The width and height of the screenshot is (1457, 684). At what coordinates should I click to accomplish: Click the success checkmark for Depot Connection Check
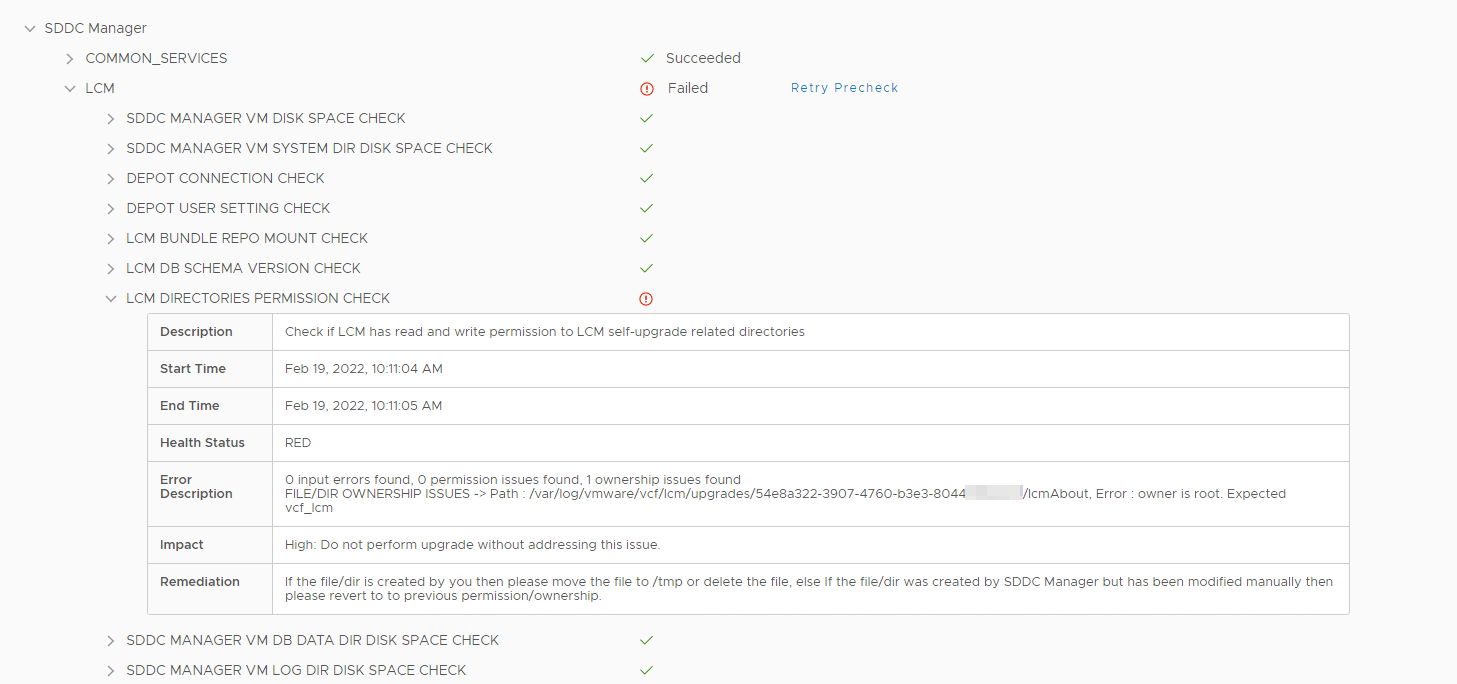coord(647,178)
